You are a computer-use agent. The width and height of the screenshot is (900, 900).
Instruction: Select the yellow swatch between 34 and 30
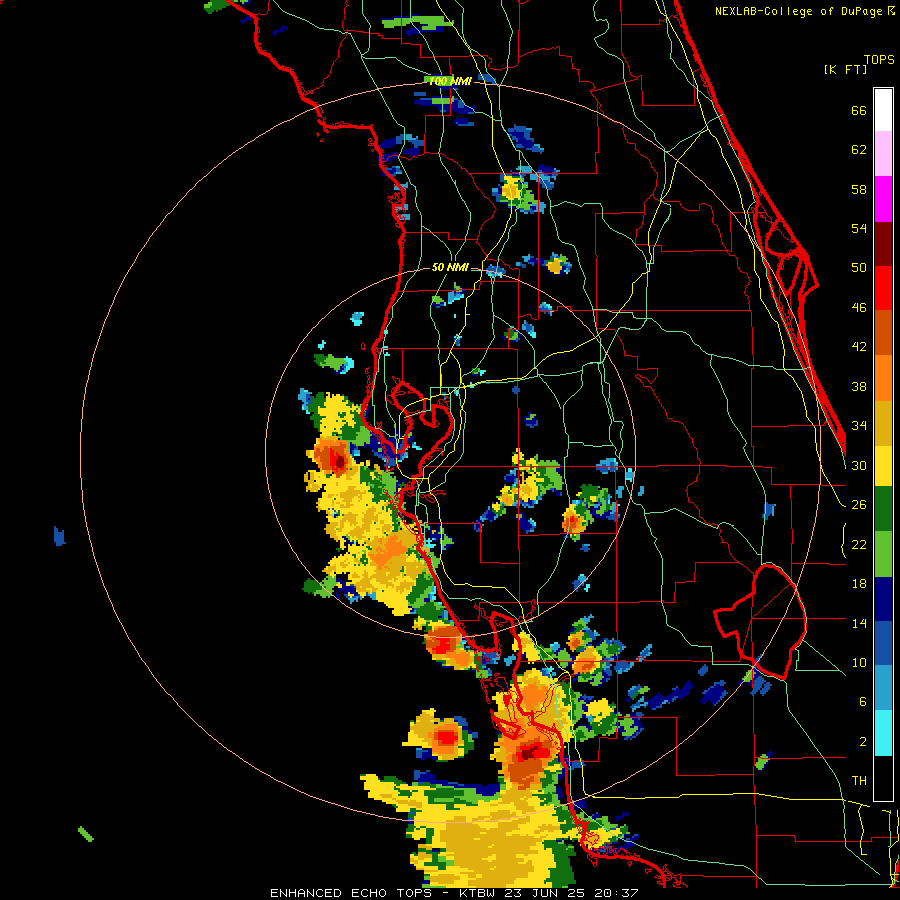[883, 466]
